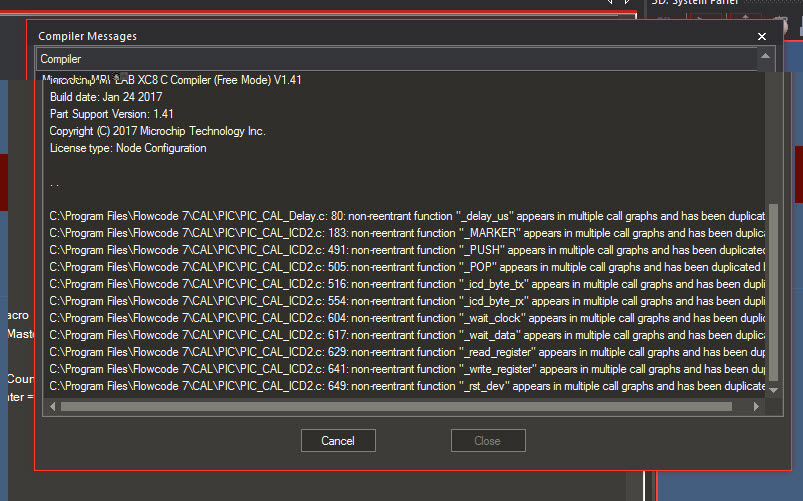Select the '_rst_dev' line 649 warning
Viewport: 803px width, 501px height.
coord(407,386)
